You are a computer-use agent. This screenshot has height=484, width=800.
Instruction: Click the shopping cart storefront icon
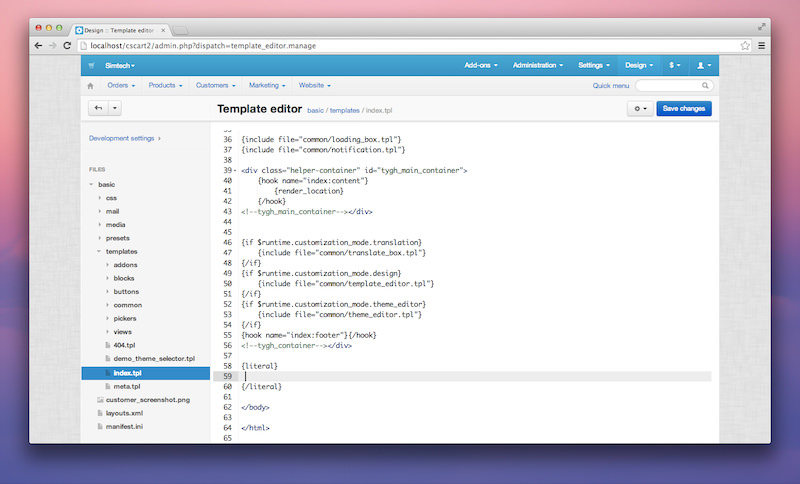[92, 65]
